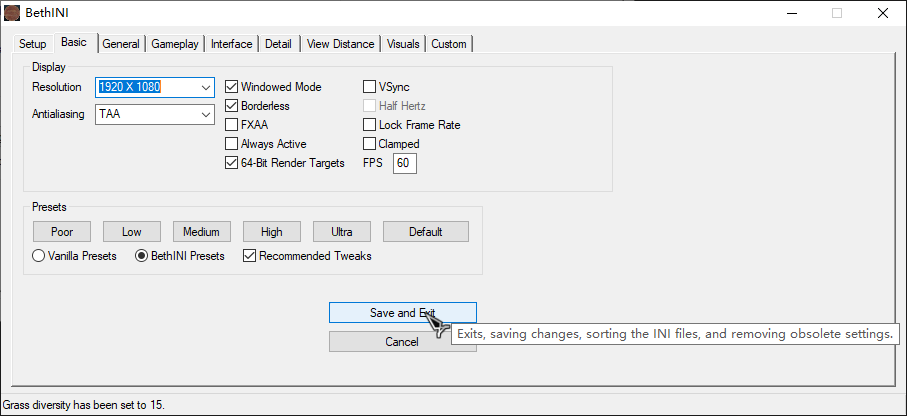Go to the Gameplay tab
907x416 pixels.
click(175, 44)
